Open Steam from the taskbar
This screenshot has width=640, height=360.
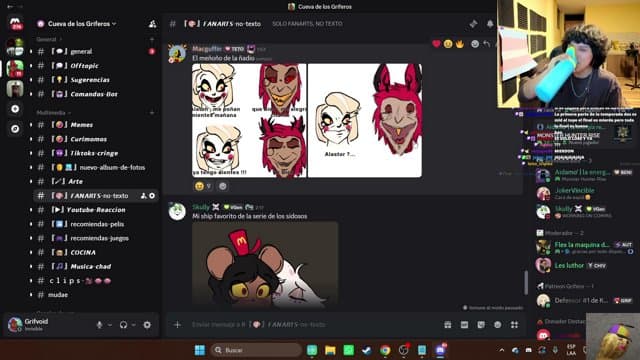[x=367, y=350]
